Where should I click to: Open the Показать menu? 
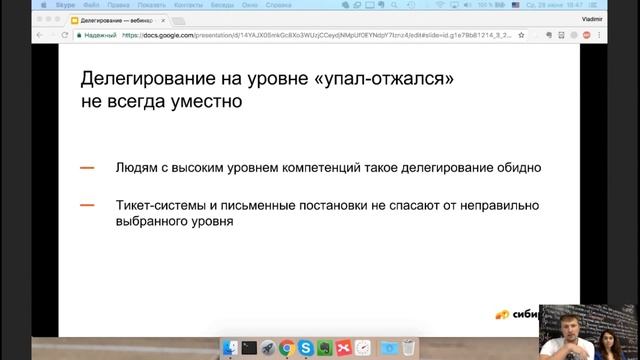point(151,5)
